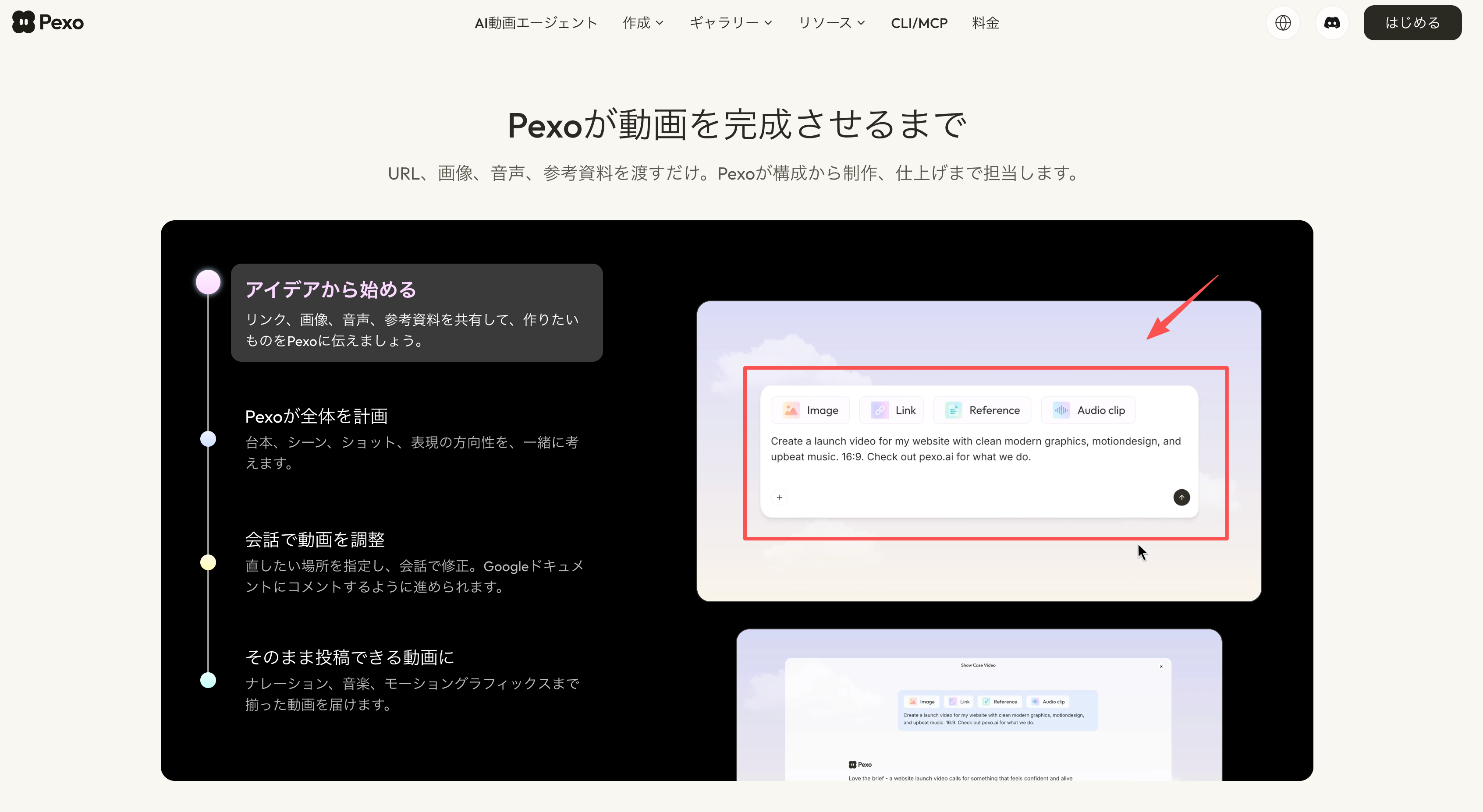Open the AI動画エージェント menu item
The height and width of the screenshot is (812, 1483).
(x=536, y=23)
